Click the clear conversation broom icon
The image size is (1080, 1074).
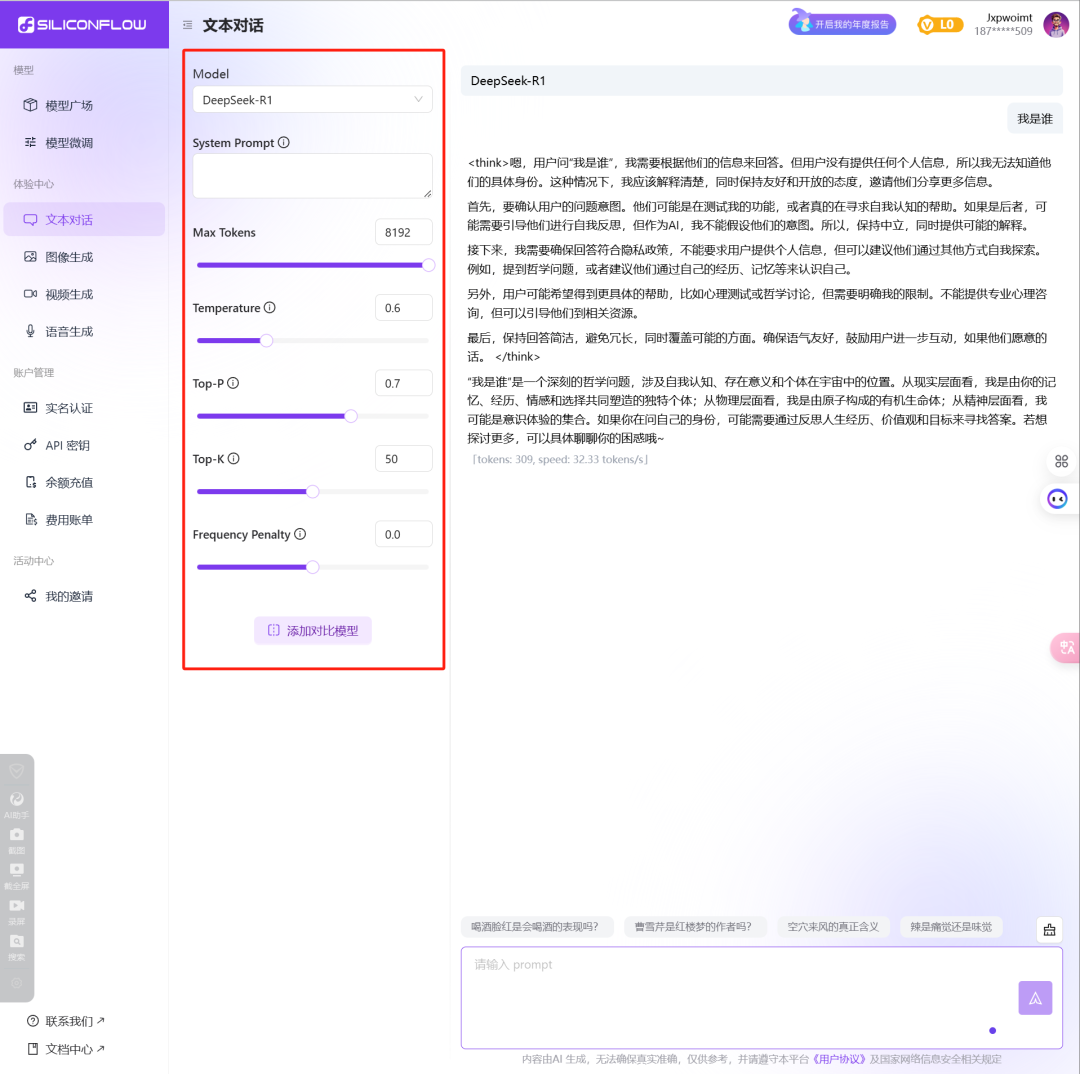[1049, 930]
